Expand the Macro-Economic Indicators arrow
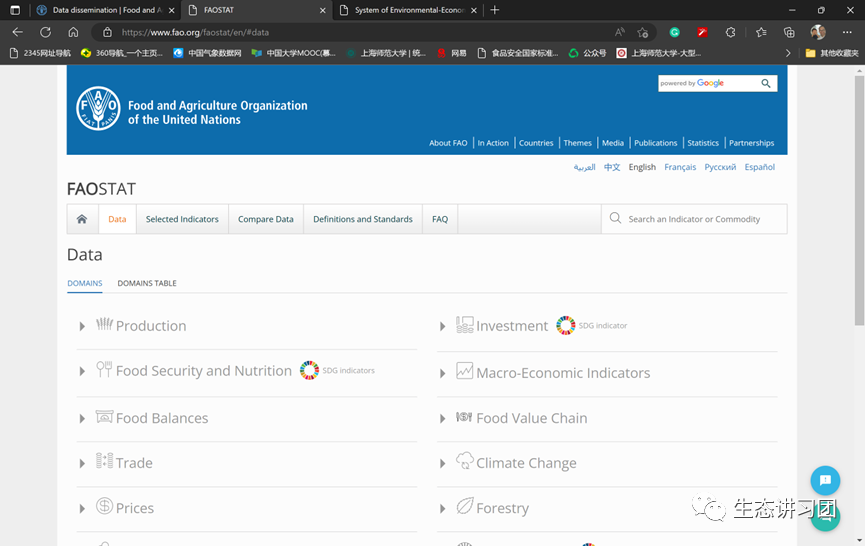This screenshot has width=865, height=546. pos(442,373)
